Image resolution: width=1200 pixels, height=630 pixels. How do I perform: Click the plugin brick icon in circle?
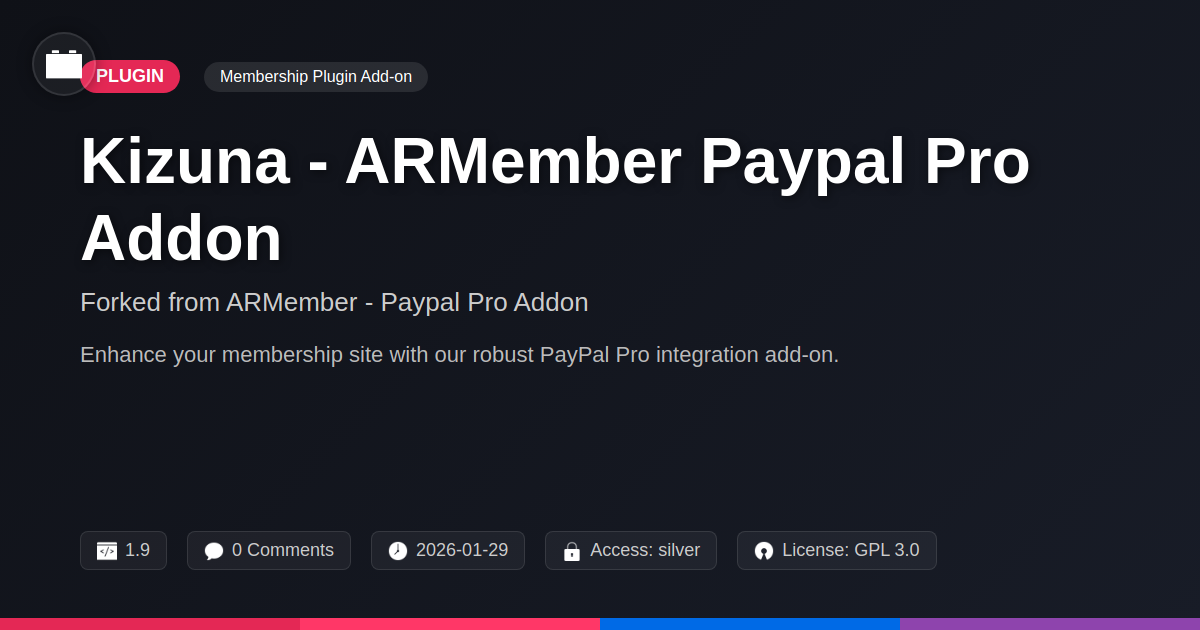pos(64,64)
